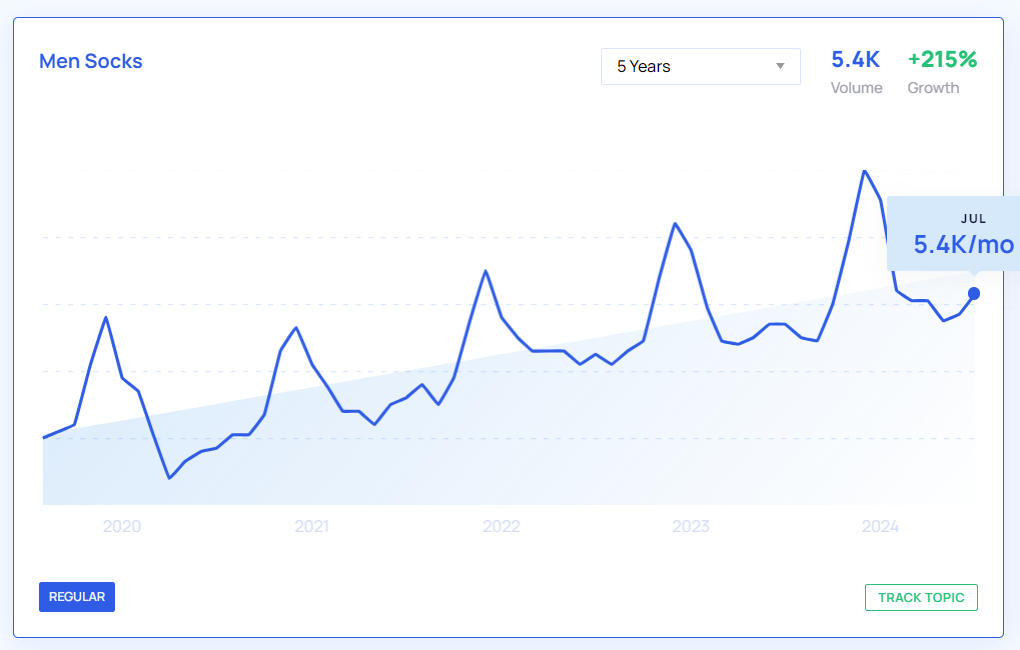Click the dropdown arrow beside 5 Years
The width and height of the screenshot is (1020, 650).
tap(780, 67)
